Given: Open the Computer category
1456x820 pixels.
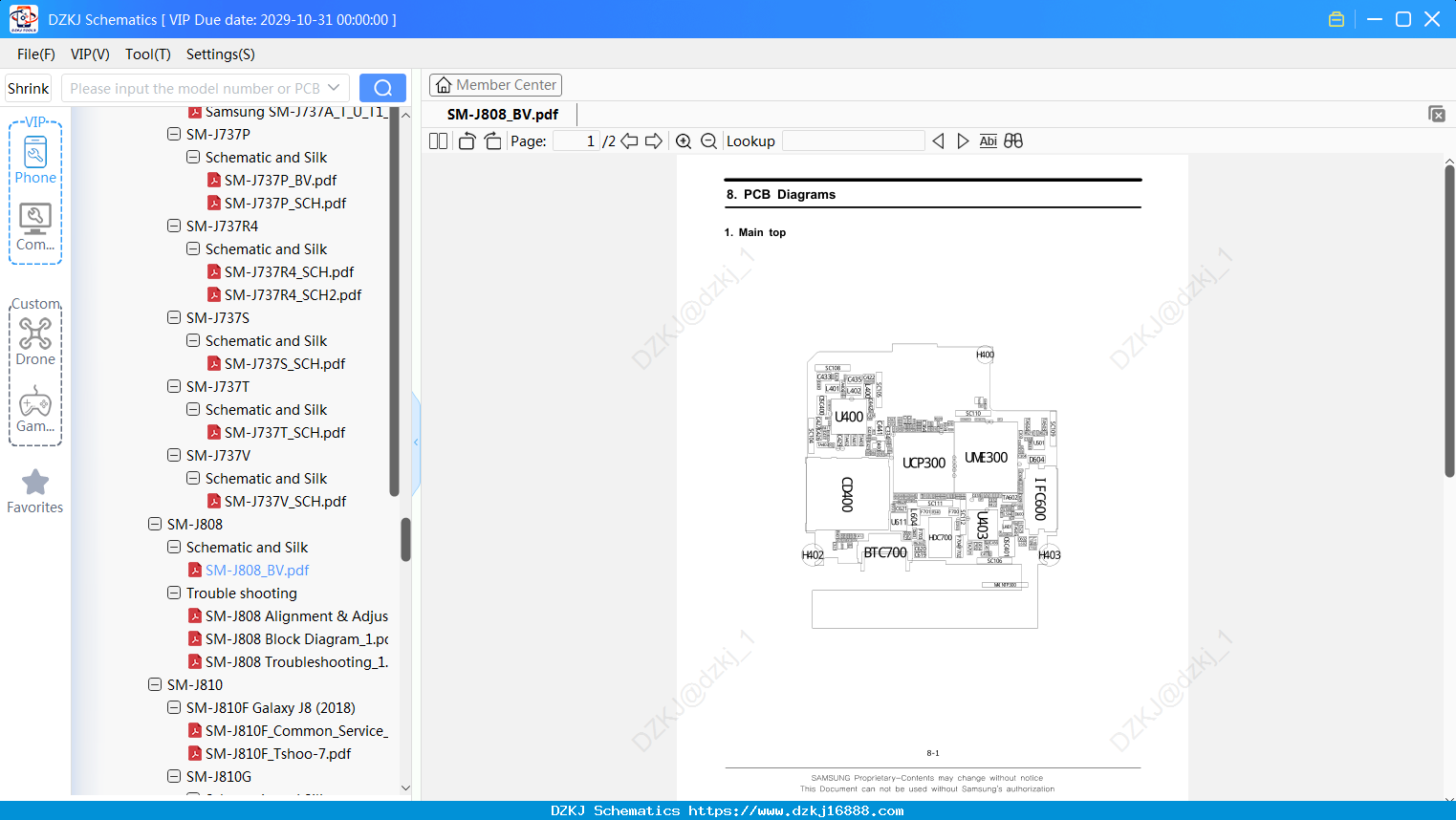Looking at the screenshot, I should pyautogui.click(x=35, y=227).
